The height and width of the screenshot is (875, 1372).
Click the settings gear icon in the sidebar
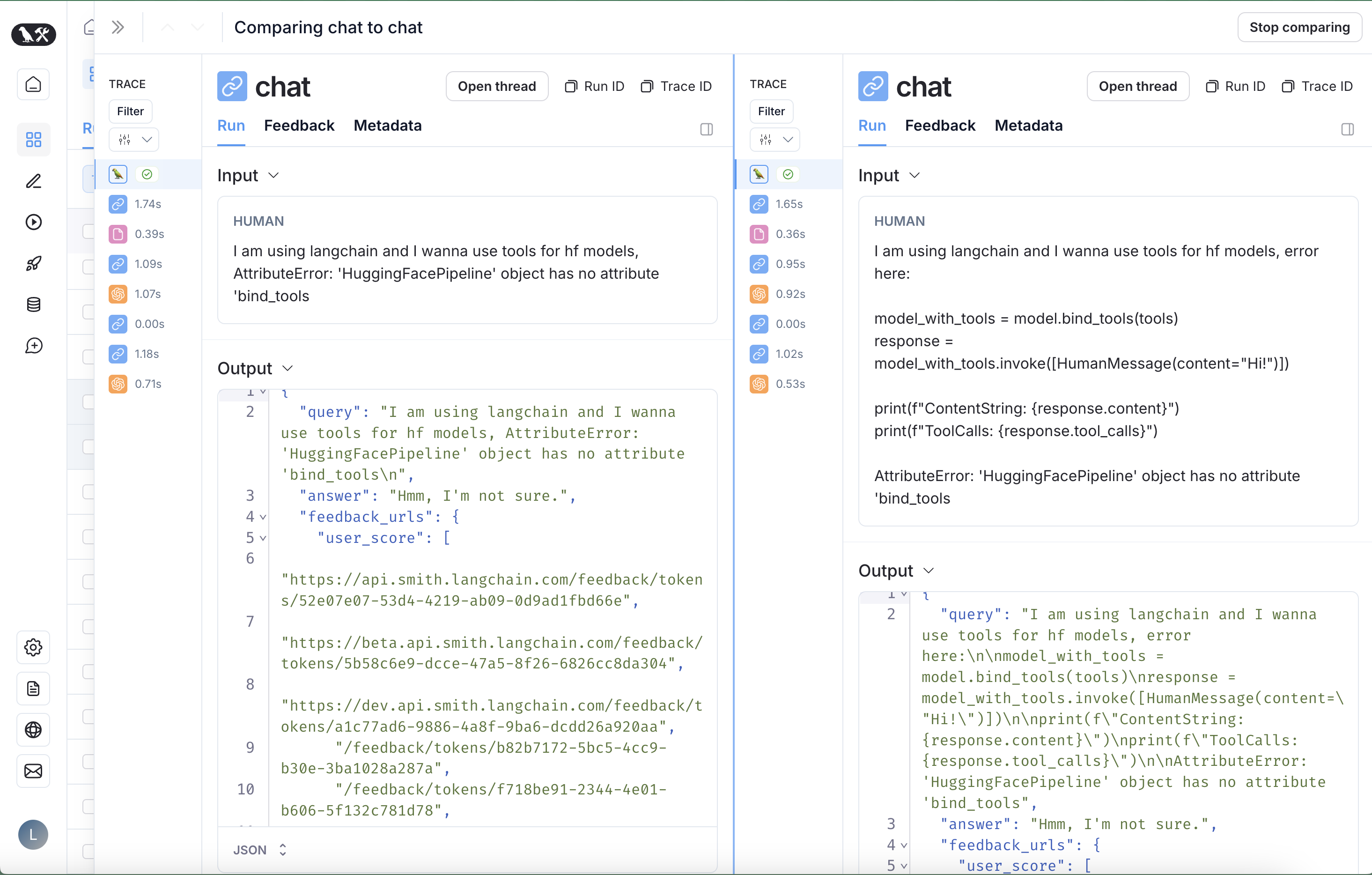pyautogui.click(x=33, y=647)
